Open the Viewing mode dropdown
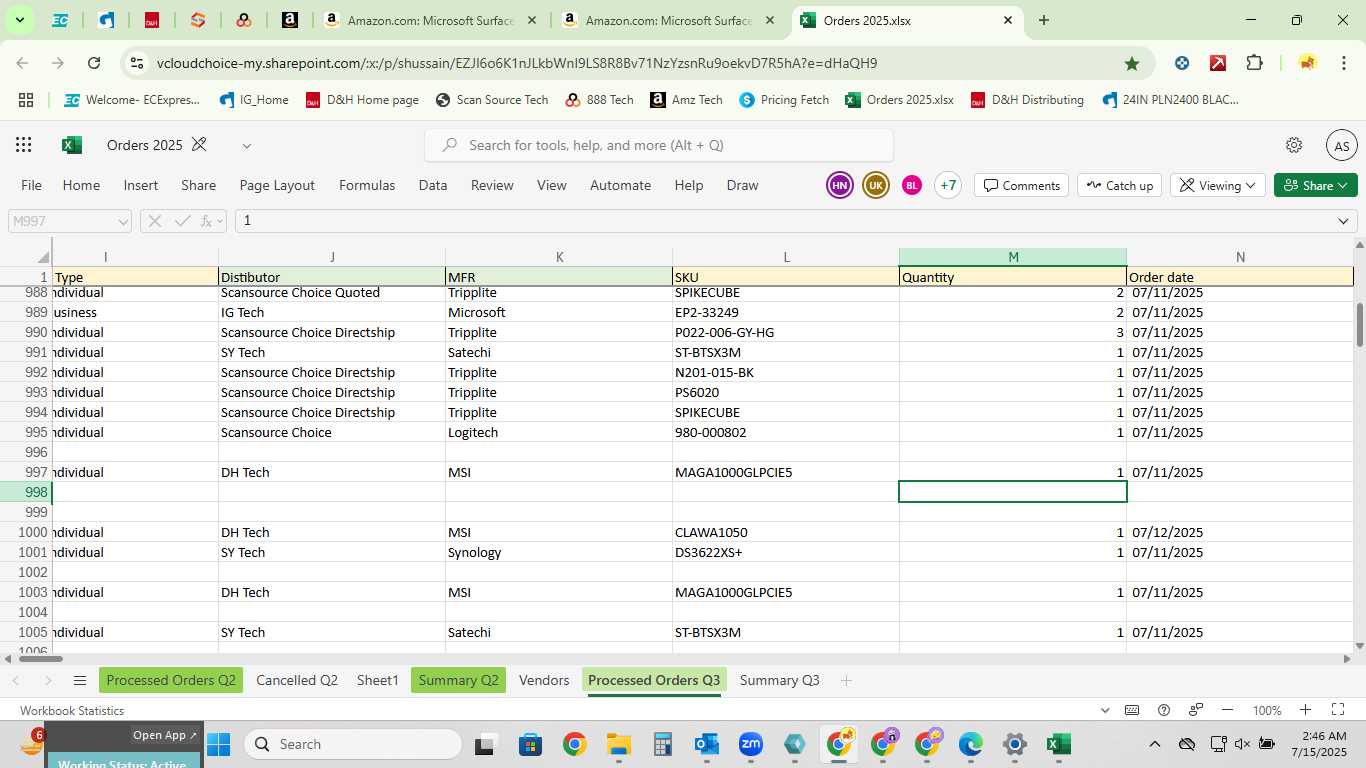 click(x=1217, y=185)
